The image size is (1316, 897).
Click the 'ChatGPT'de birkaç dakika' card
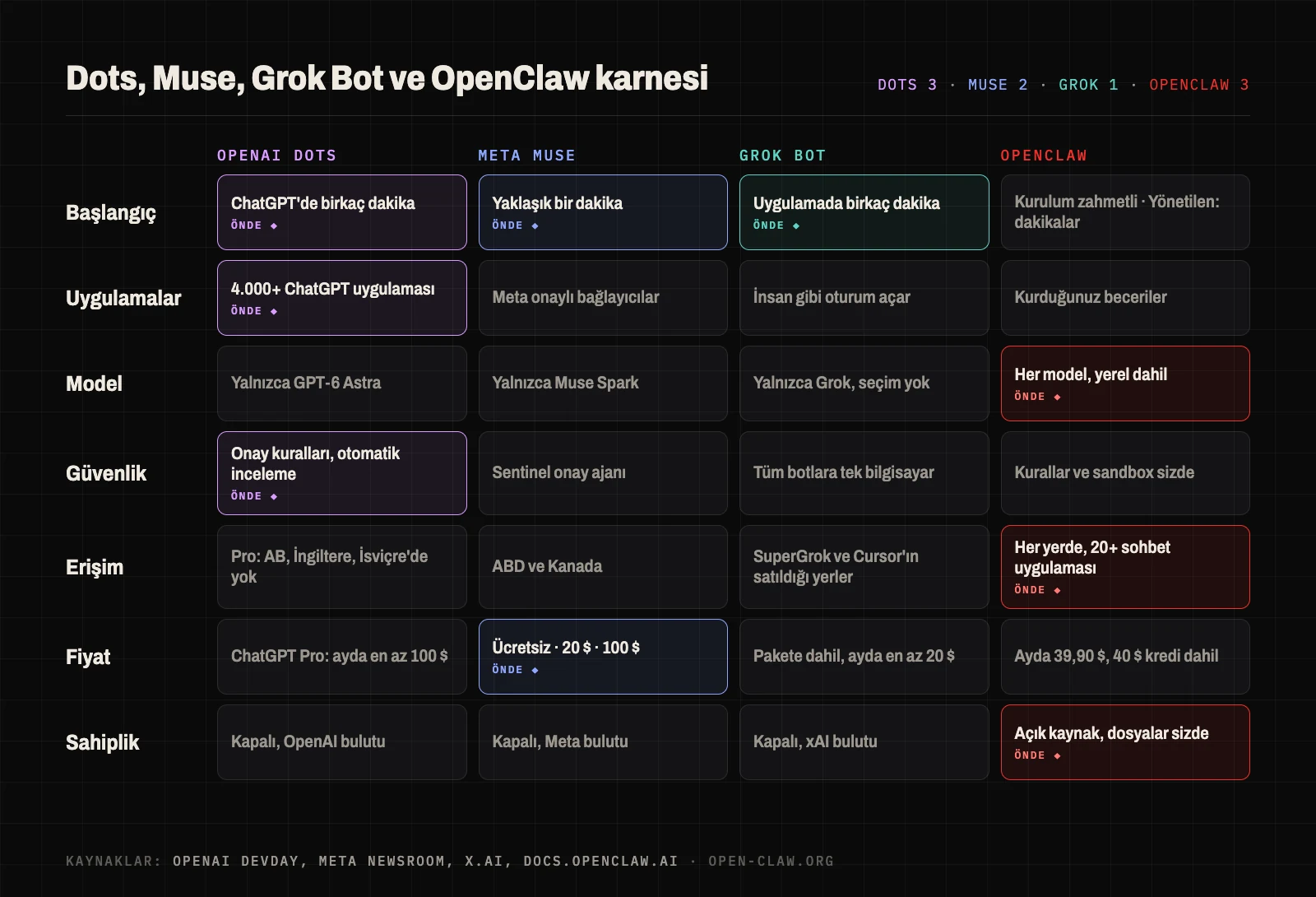tap(341, 212)
